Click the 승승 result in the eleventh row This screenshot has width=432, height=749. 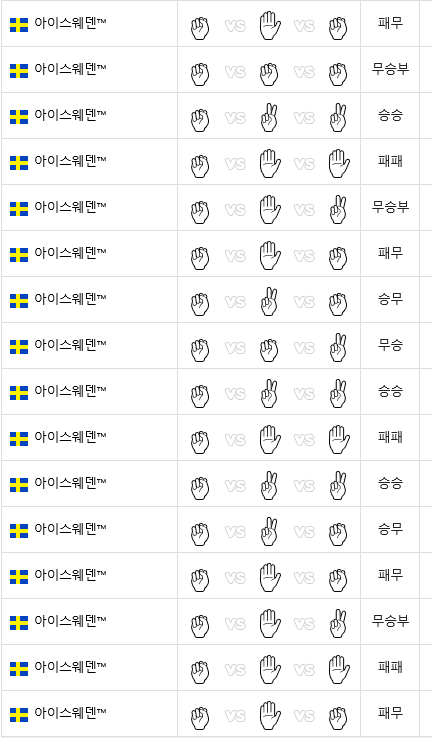point(390,483)
